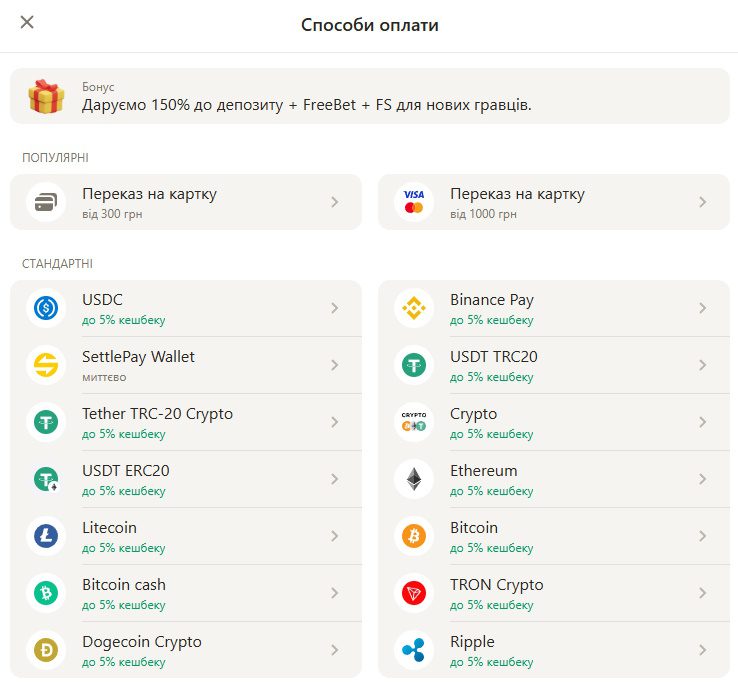This screenshot has height=693, width=738.
Task: Open chevron arrow for USDT ERC20
Action: pyautogui.click(x=335, y=479)
